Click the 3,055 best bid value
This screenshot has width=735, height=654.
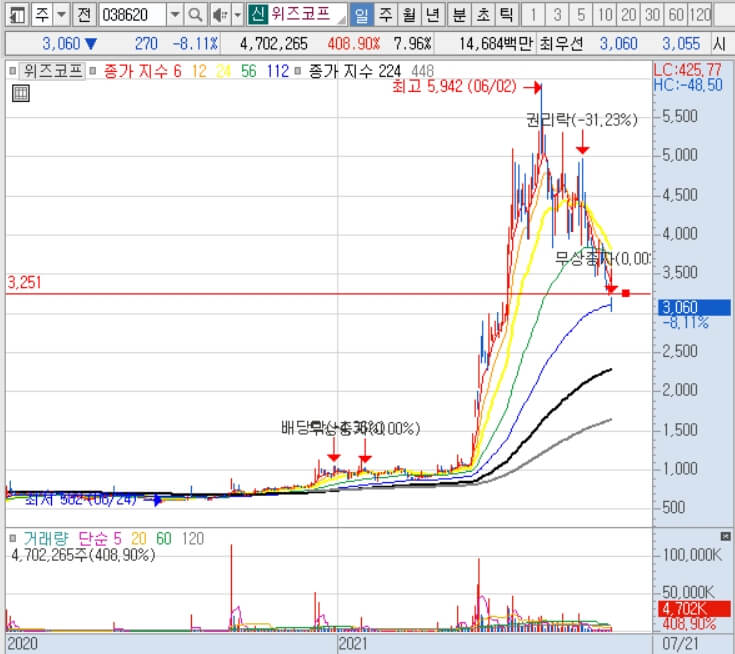[x=681, y=44]
